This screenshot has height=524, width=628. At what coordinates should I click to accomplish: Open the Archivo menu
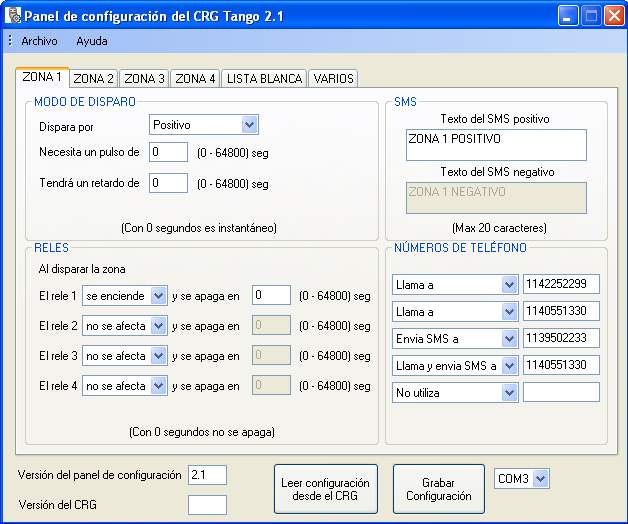pos(39,41)
